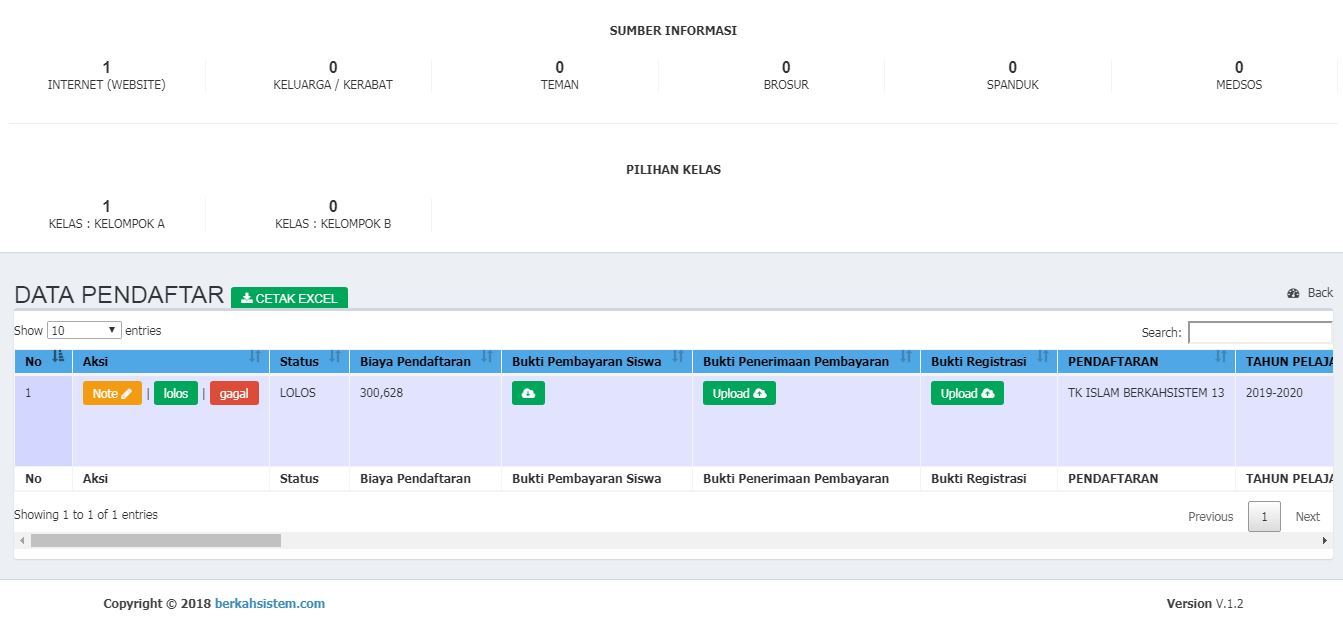The height and width of the screenshot is (621, 1343).
Task: Click the Next pagination link
Action: click(1307, 517)
